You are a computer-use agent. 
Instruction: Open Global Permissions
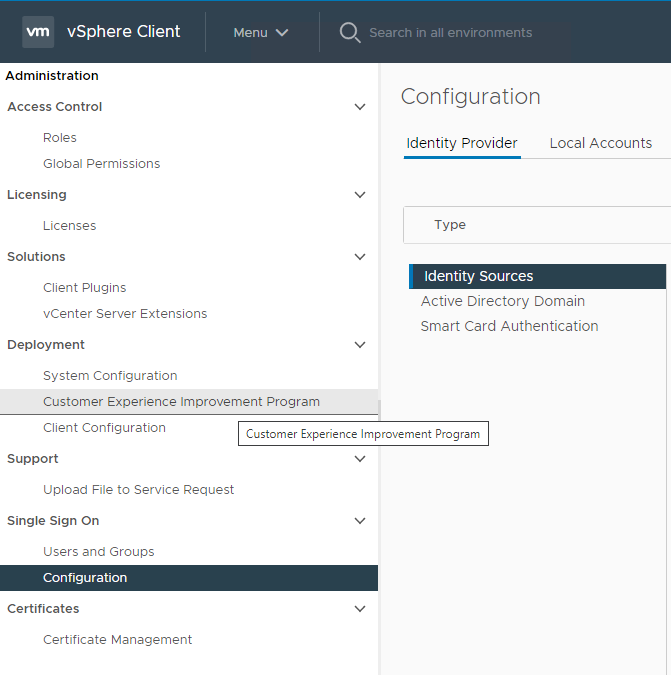pos(102,164)
